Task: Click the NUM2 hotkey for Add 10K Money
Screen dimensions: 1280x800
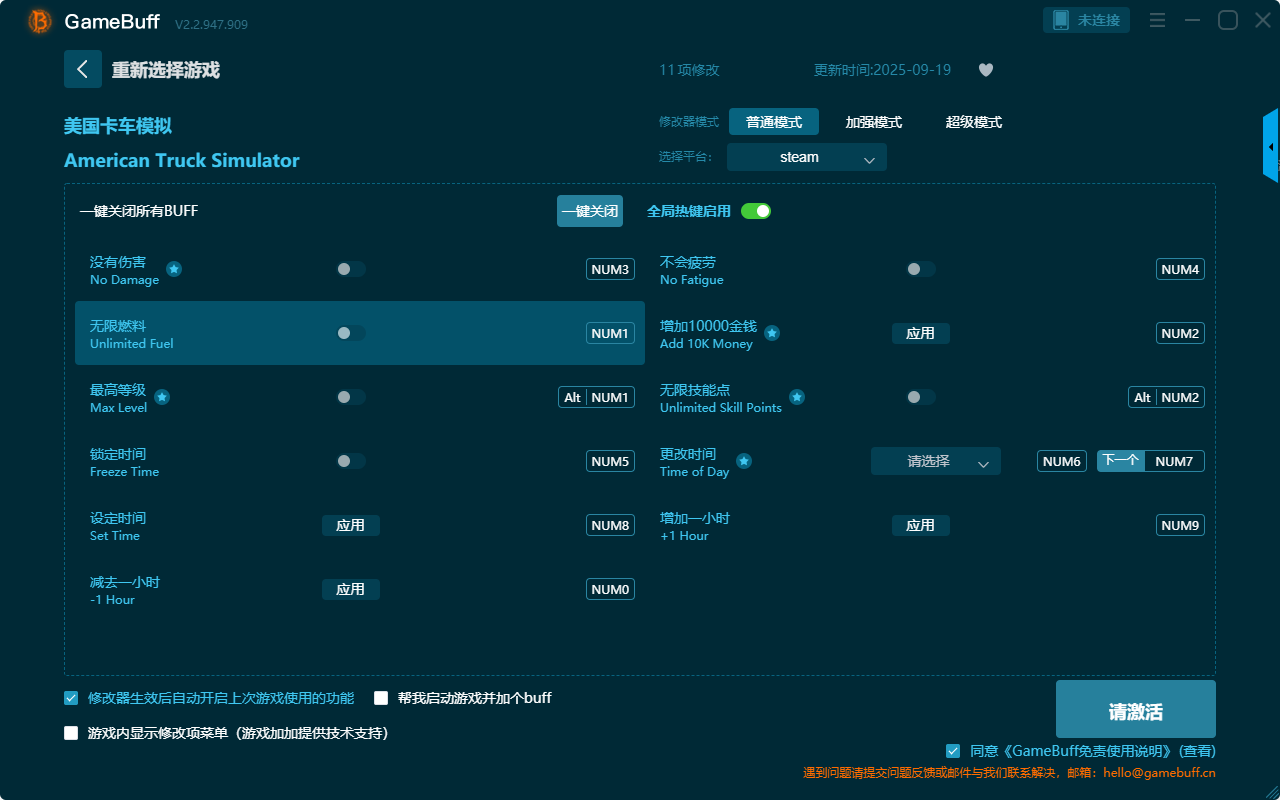Action: pos(1180,333)
